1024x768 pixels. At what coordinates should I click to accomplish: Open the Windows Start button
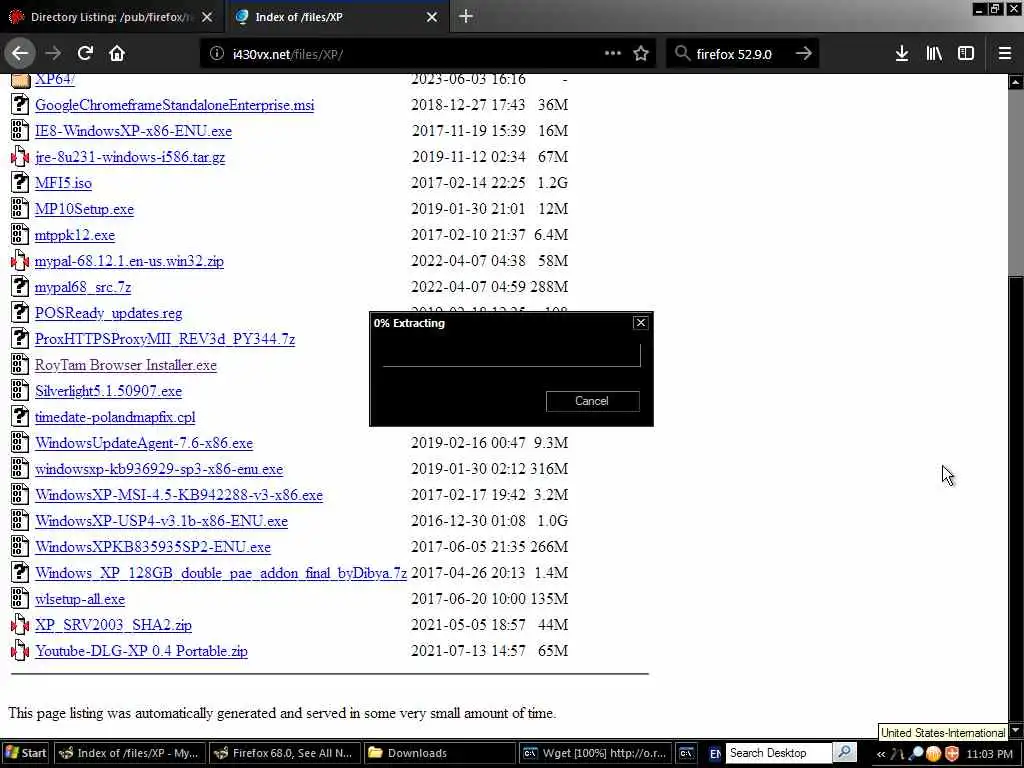tap(25, 753)
